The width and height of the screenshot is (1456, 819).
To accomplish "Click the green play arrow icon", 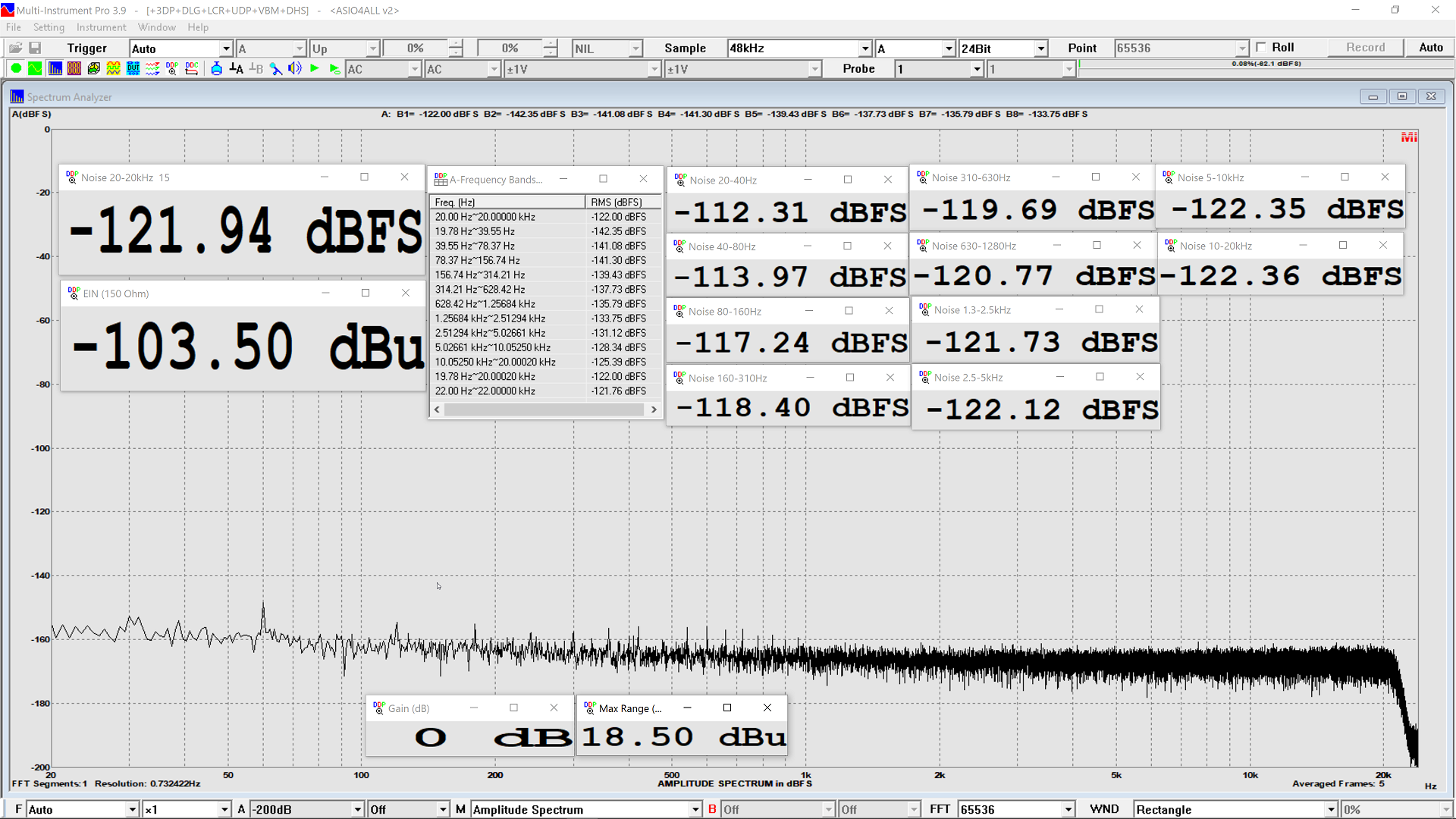I will pos(315,68).
